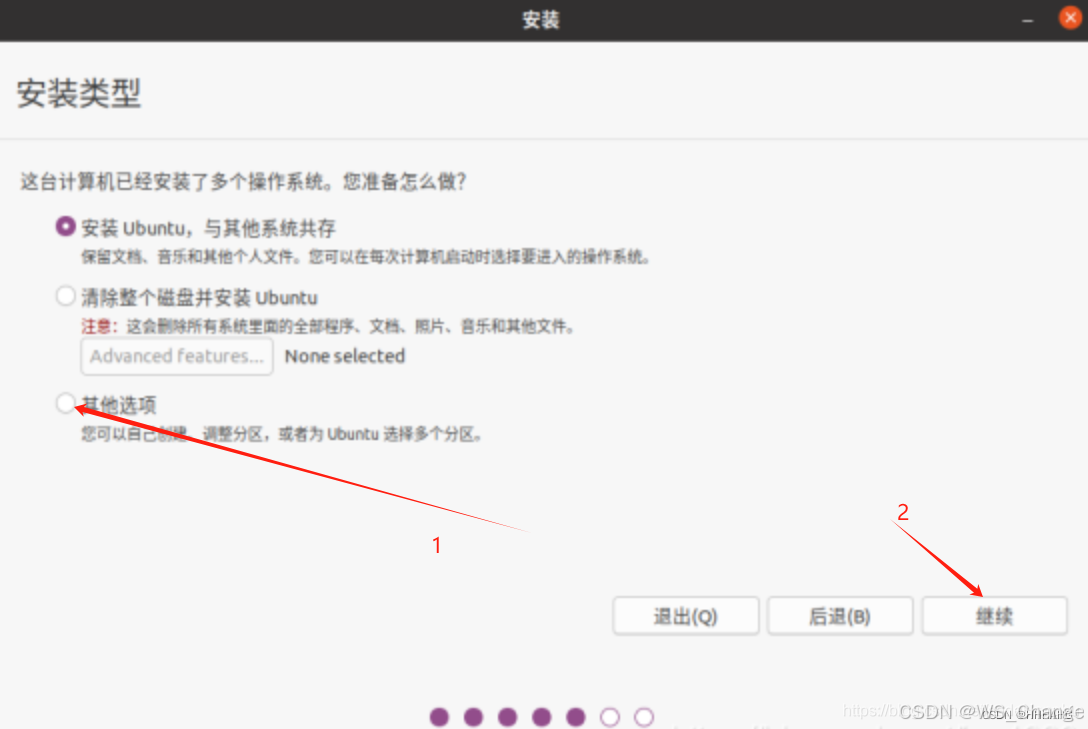Click the description "保留文档、音乐和其他个人文件"
The image size is (1088, 729).
tap(190, 257)
